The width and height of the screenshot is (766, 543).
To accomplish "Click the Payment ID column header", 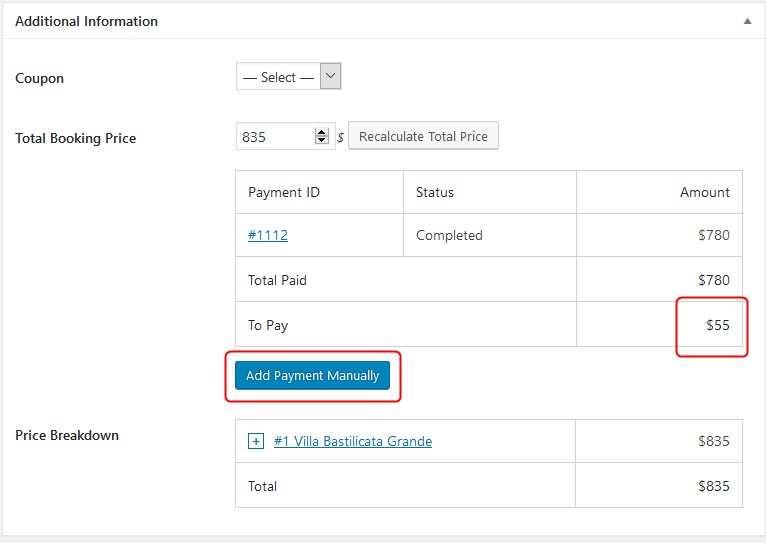I will (283, 192).
